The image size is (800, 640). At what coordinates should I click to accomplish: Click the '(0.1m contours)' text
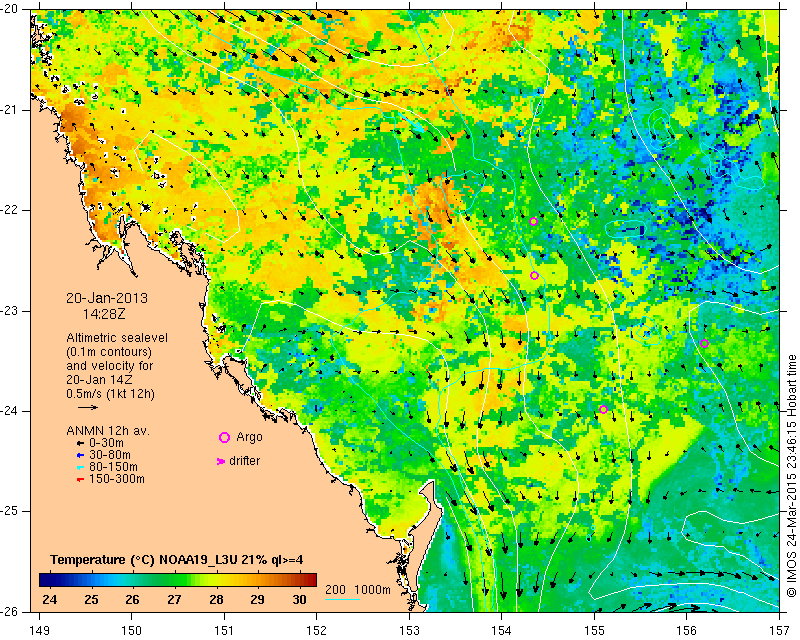point(109,352)
